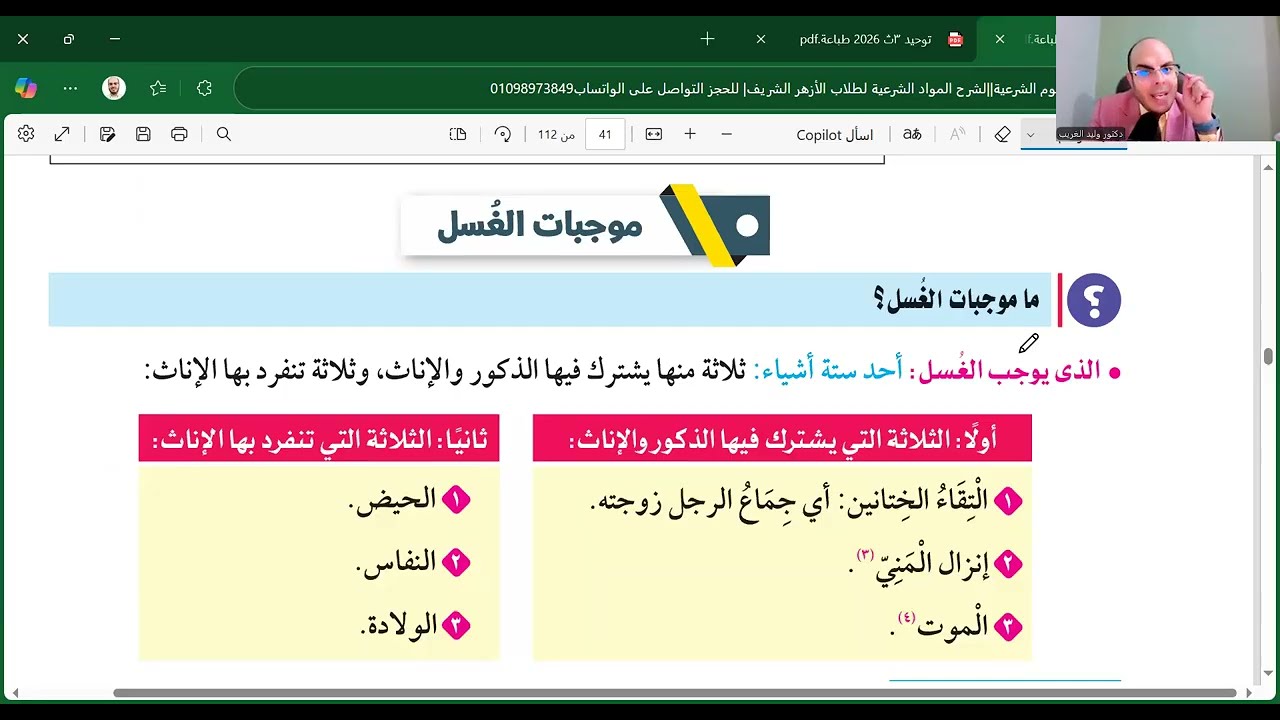The height and width of the screenshot is (720, 1280).
Task: Select the Eraser tool
Action: coord(1002,134)
